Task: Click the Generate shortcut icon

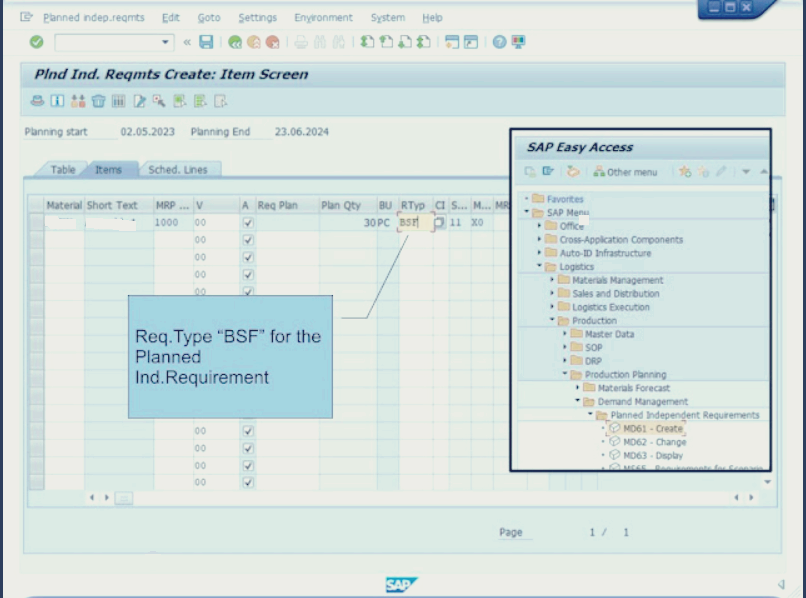Action: click(x=471, y=42)
